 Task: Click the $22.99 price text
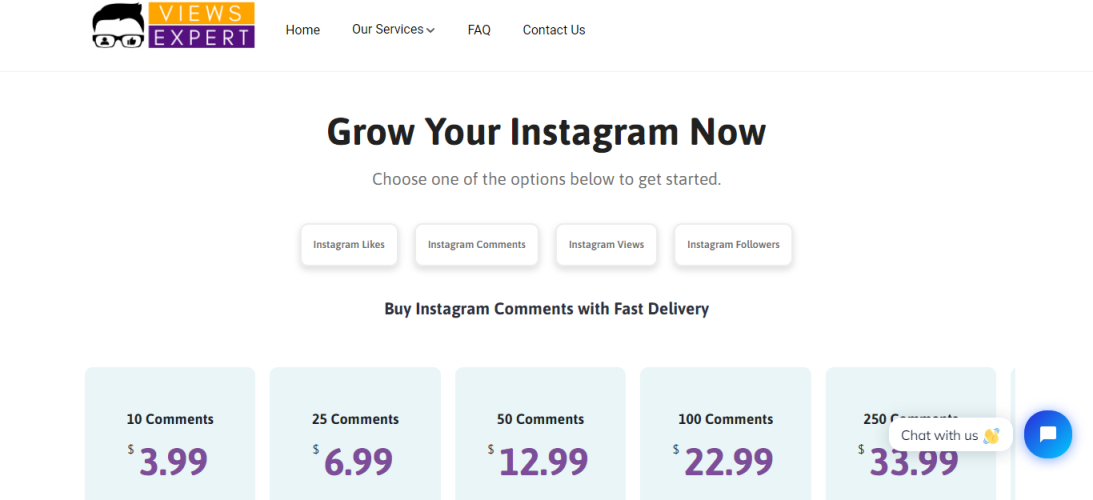coord(728,461)
